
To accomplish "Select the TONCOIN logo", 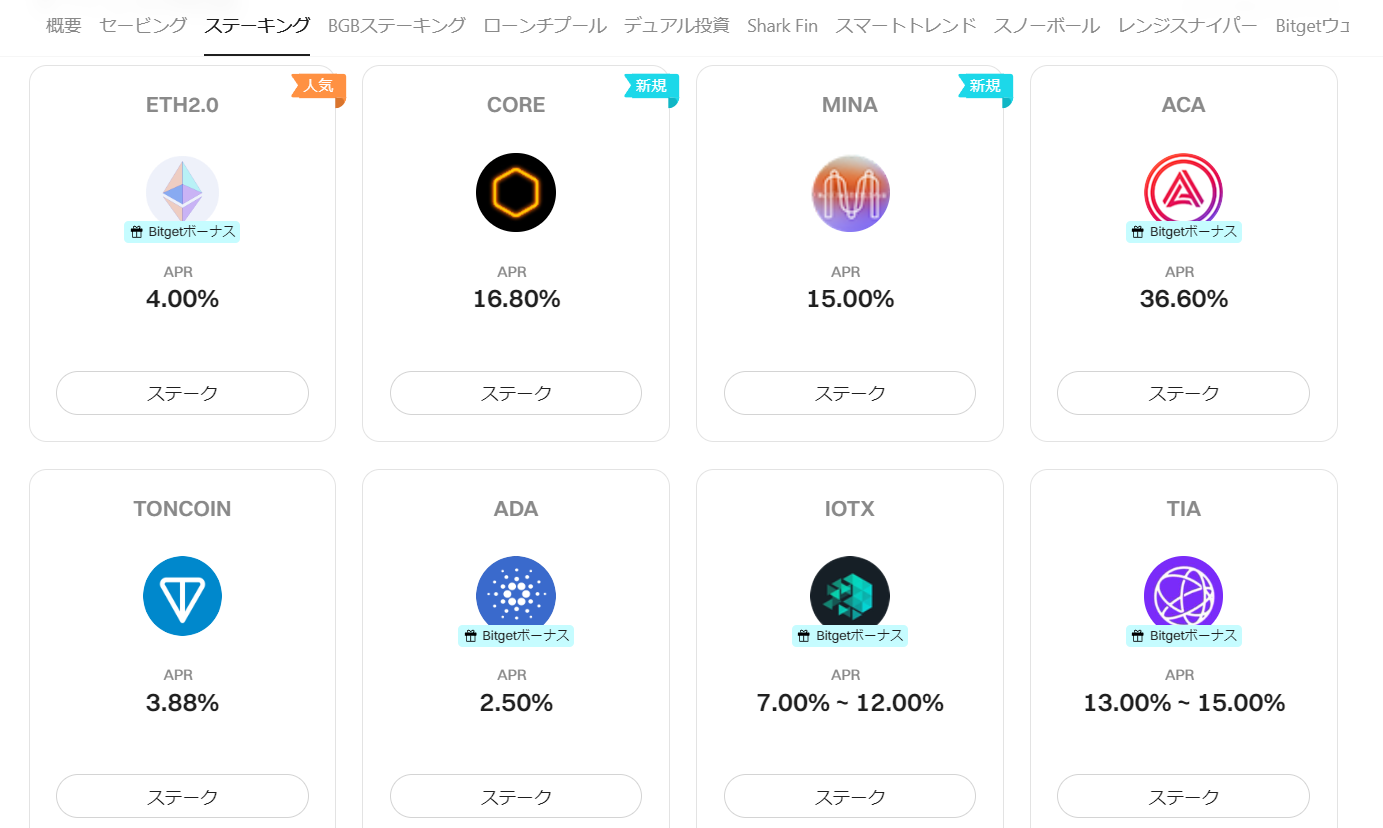I will [182, 596].
